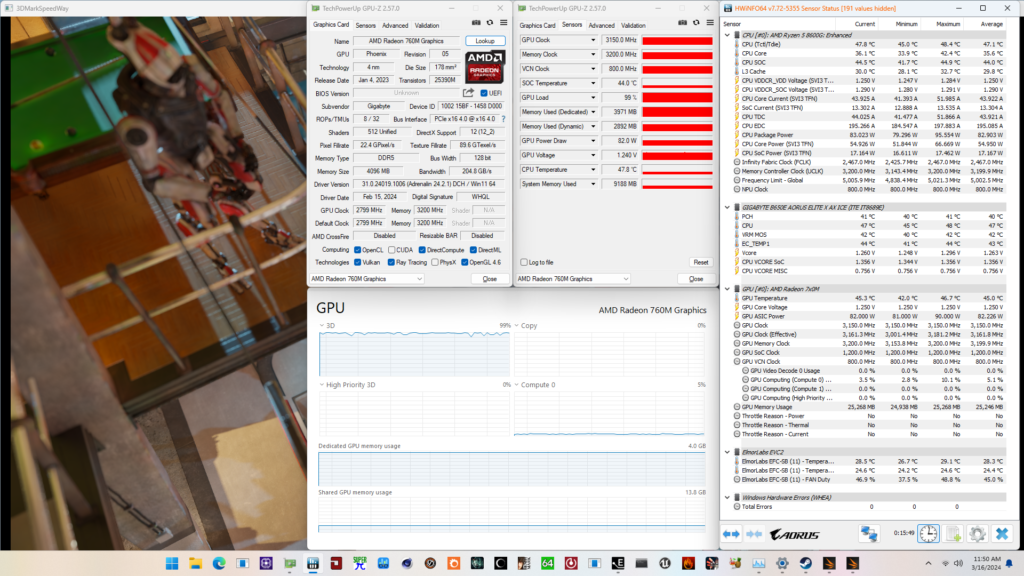Open GPU Power Draw sensor dropdown
This screenshot has width=1024, height=576.
[593, 140]
